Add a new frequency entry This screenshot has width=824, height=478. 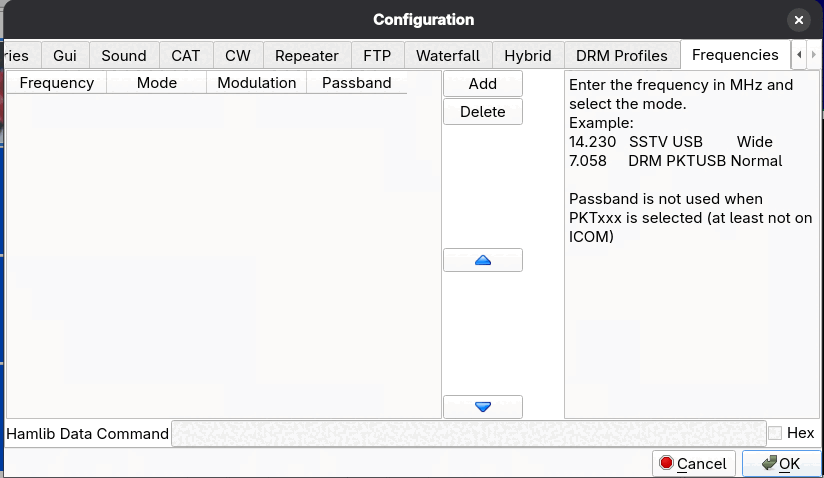point(482,84)
